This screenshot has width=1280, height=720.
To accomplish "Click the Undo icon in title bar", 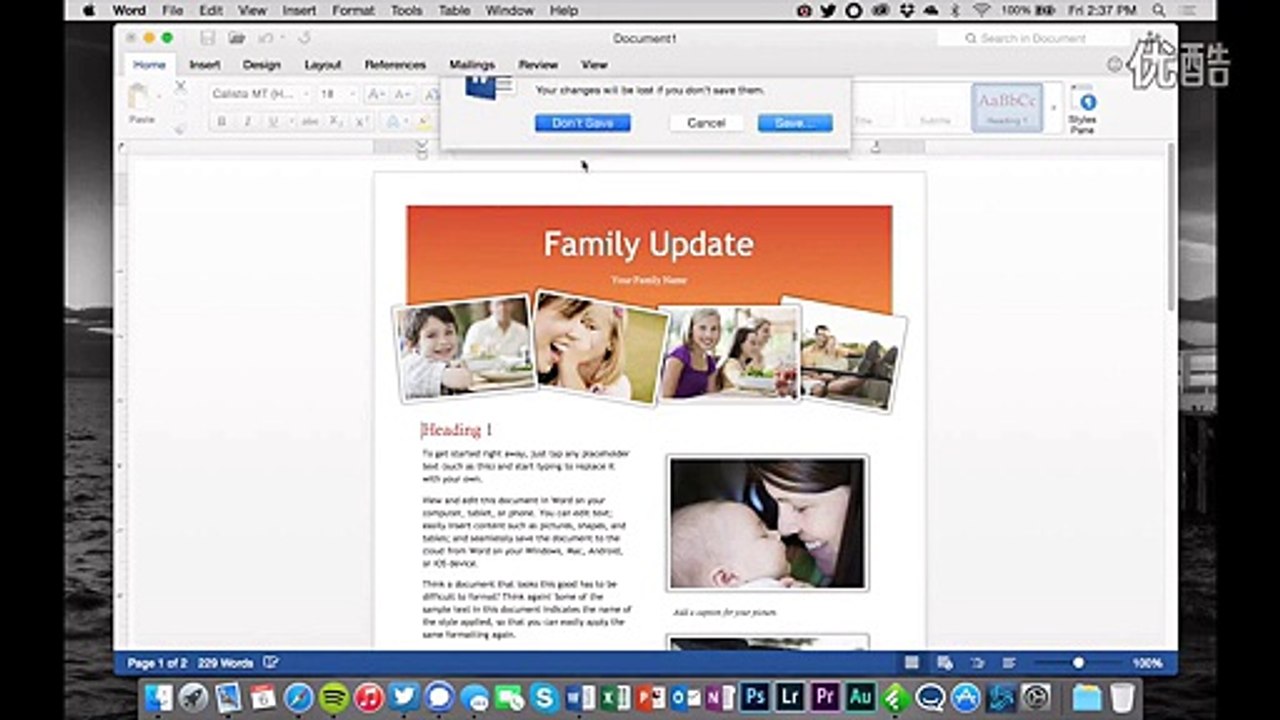I will (265, 38).
